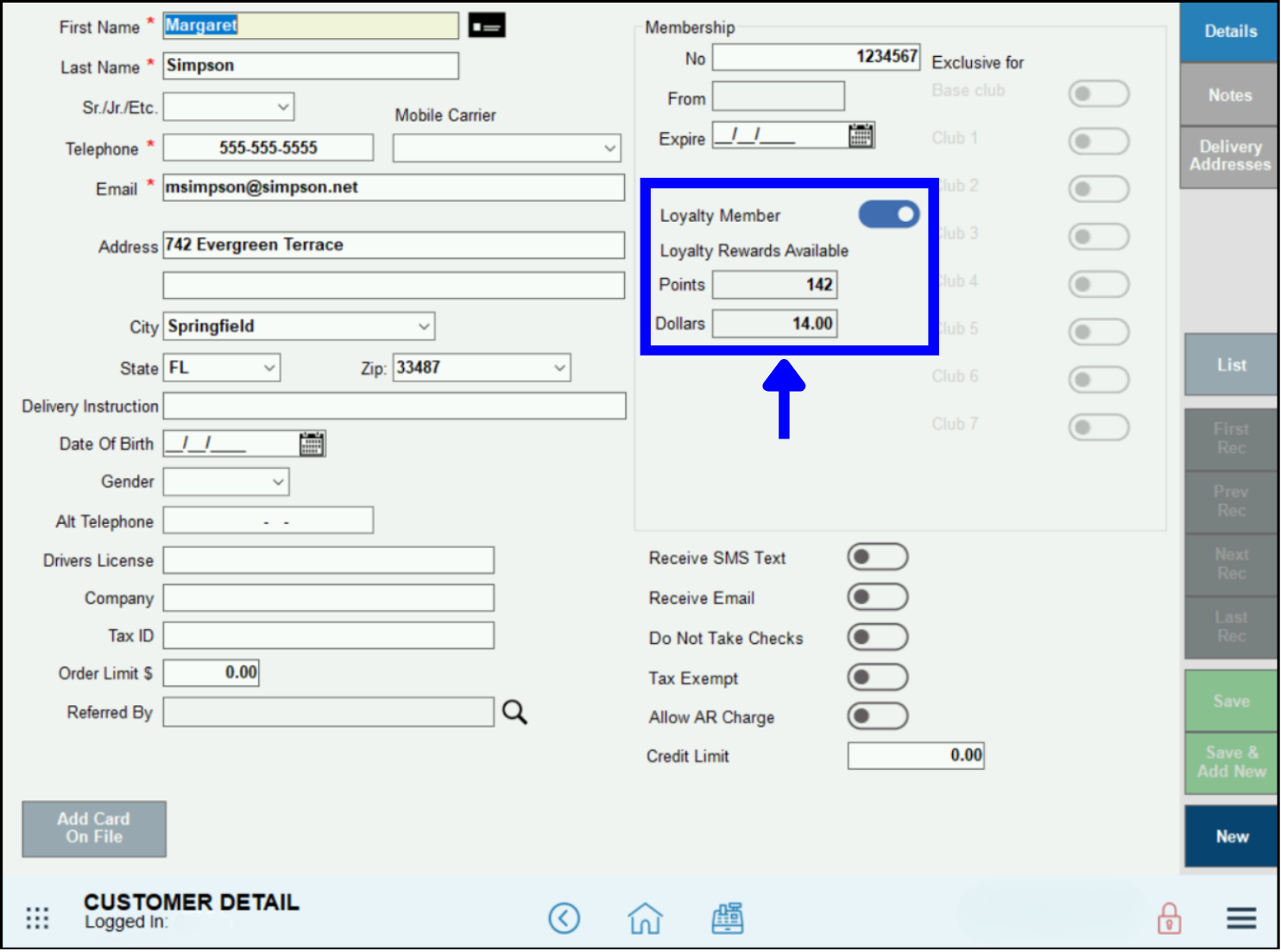Click the red lock icon
The image size is (1281, 952).
[x=1170, y=918]
